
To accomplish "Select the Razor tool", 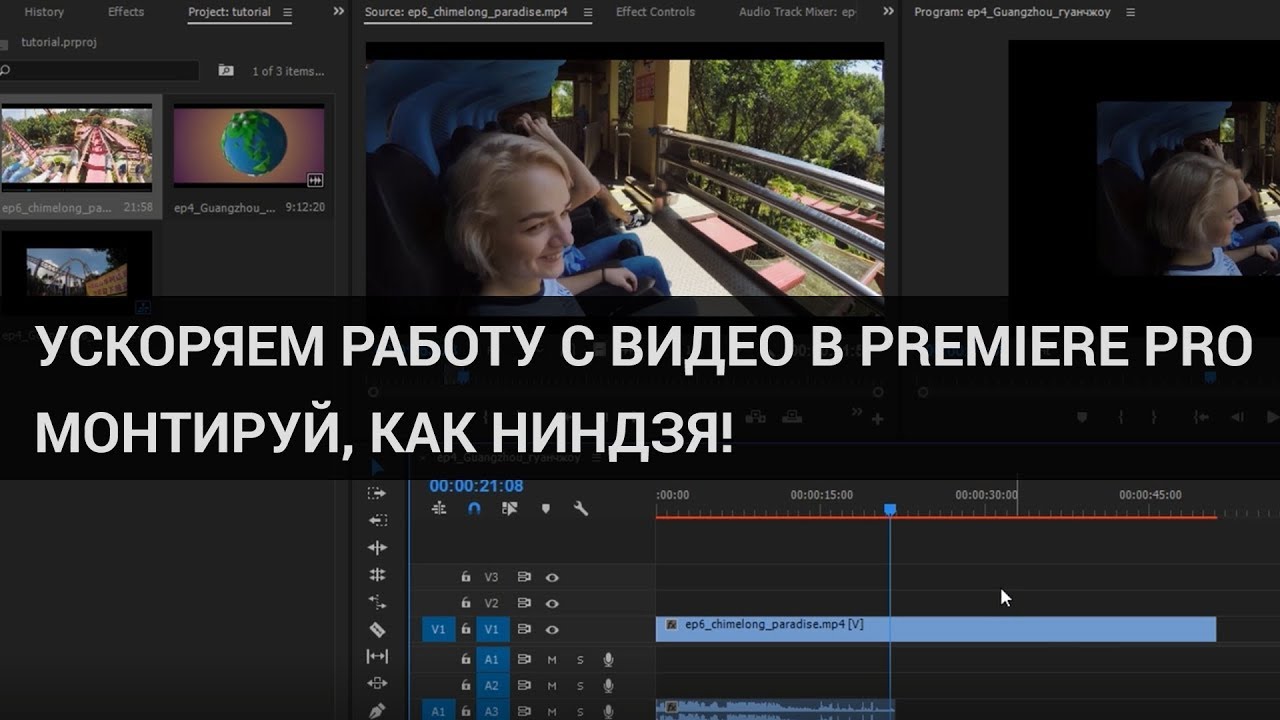I will pyautogui.click(x=377, y=629).
